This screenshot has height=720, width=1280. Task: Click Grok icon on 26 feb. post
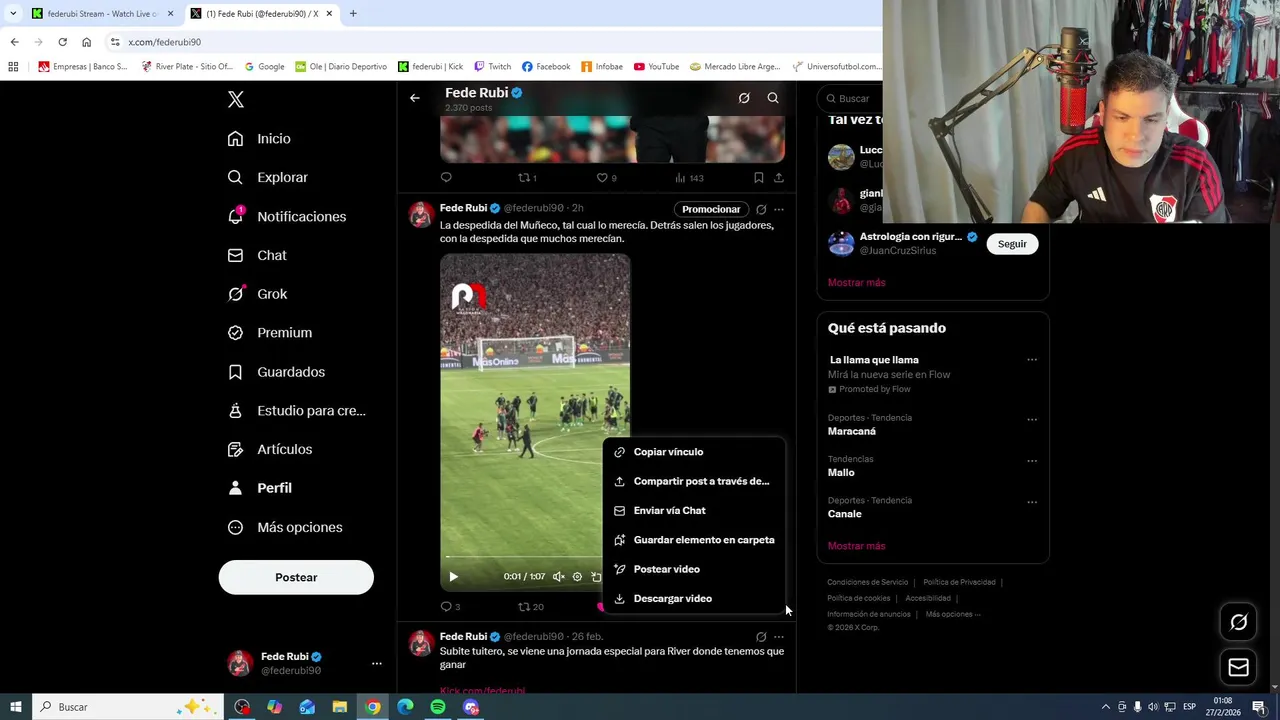pos(761,637)
